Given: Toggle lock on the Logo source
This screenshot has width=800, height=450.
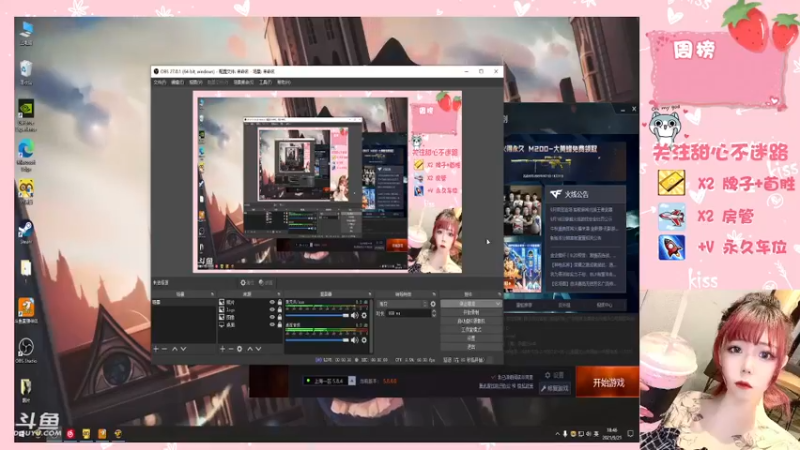Looking at the screenshot, I should click(x=280, y=310).
